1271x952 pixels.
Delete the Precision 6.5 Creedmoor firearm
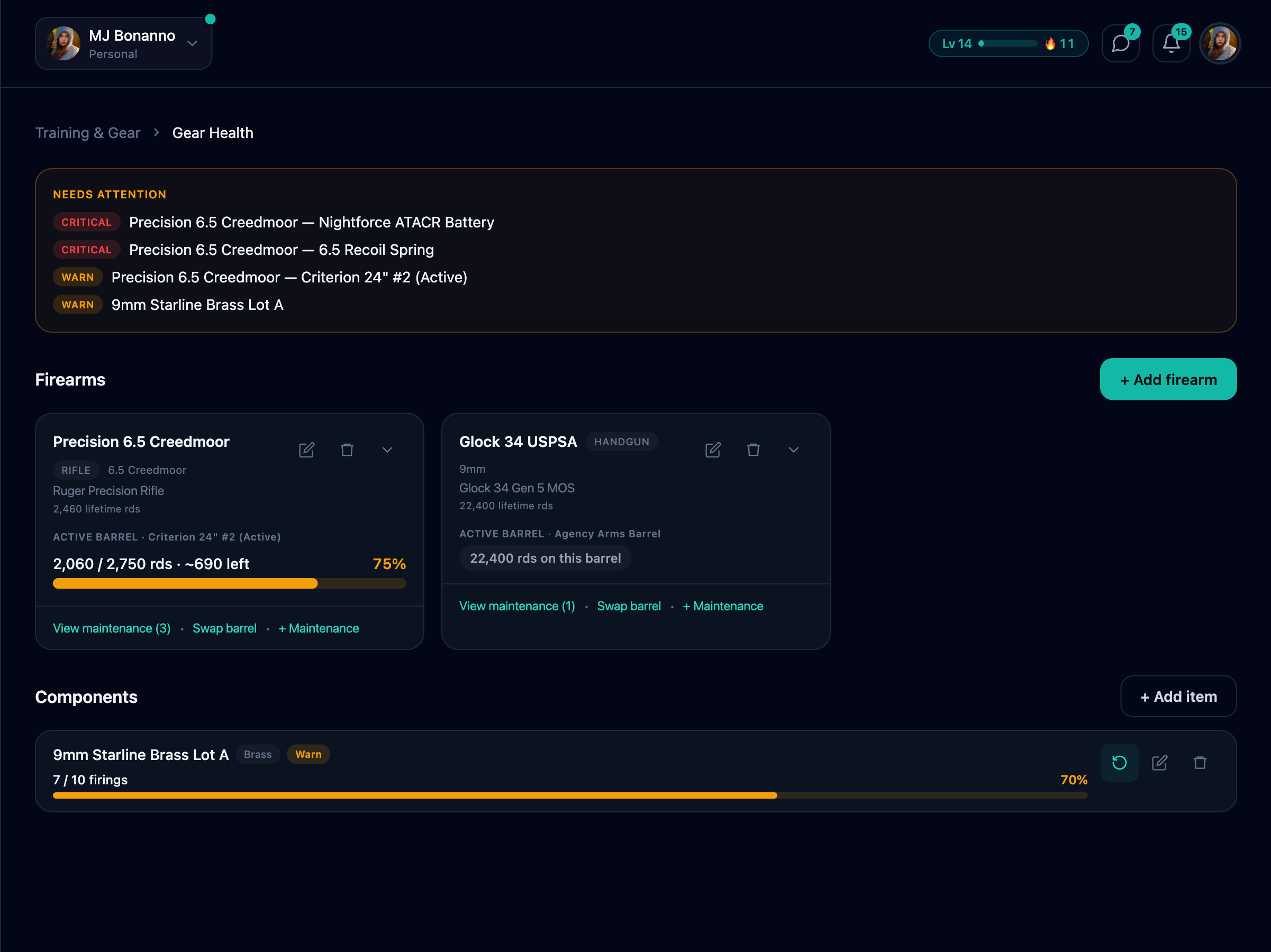[347, 450]
